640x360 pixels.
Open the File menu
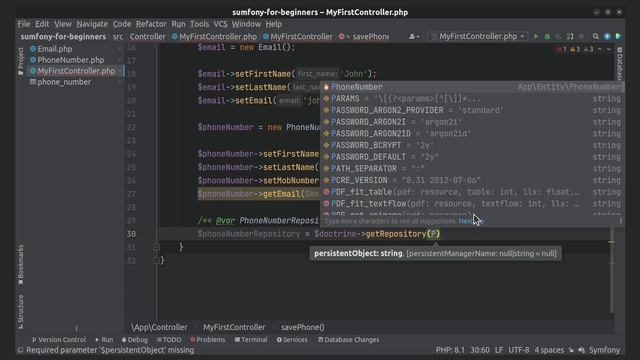point(24,24)
